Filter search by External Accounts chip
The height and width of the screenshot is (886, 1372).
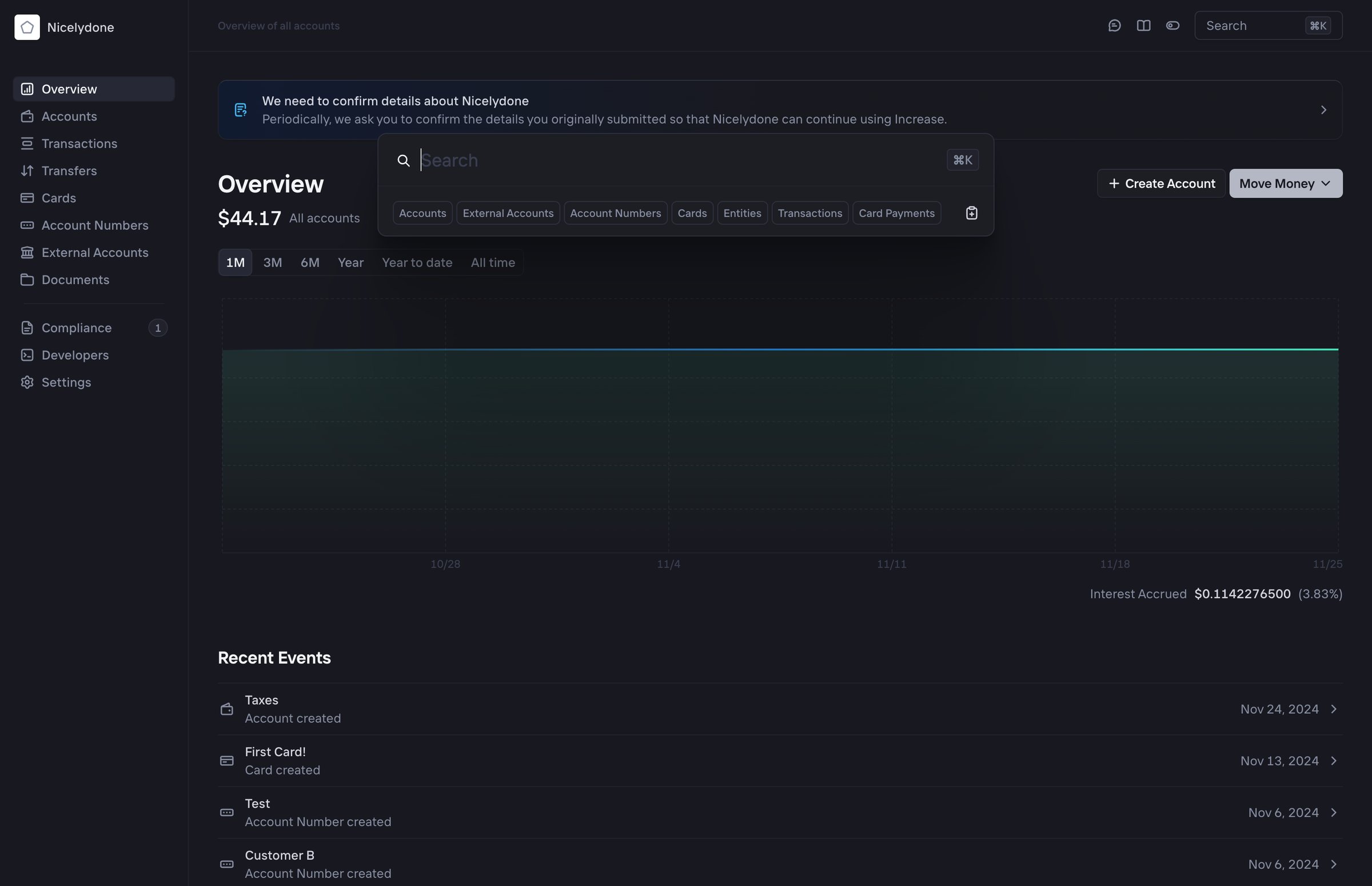tap(508, 213)
